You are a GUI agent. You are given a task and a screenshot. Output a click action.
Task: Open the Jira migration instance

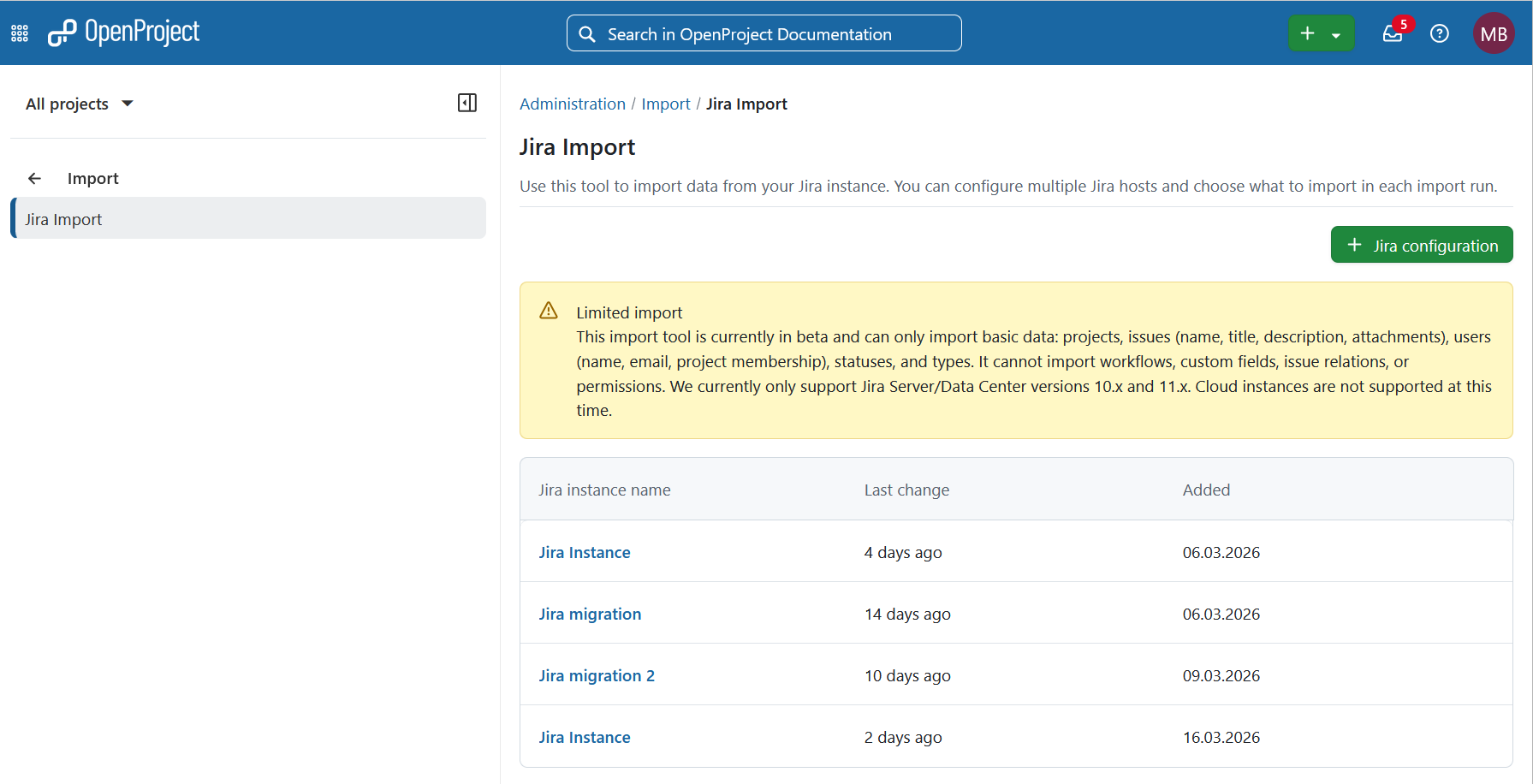[590, 614]
